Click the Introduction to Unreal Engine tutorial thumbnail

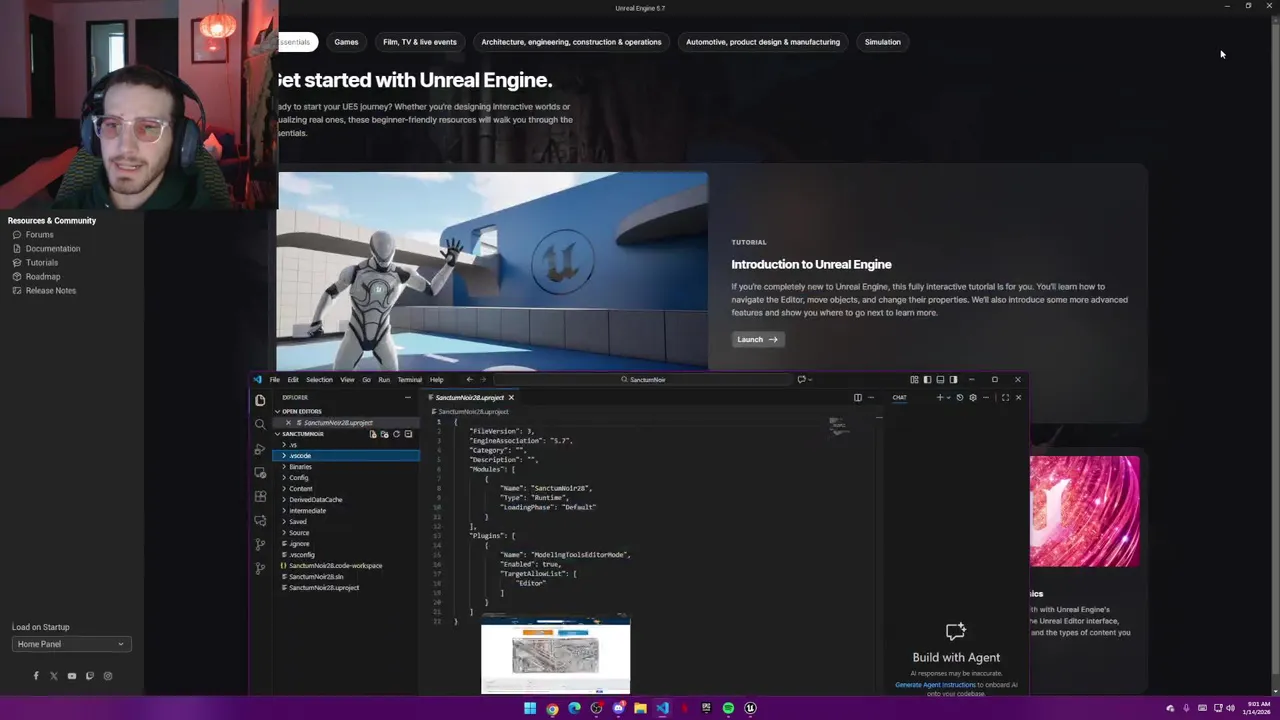coord(492,271)
